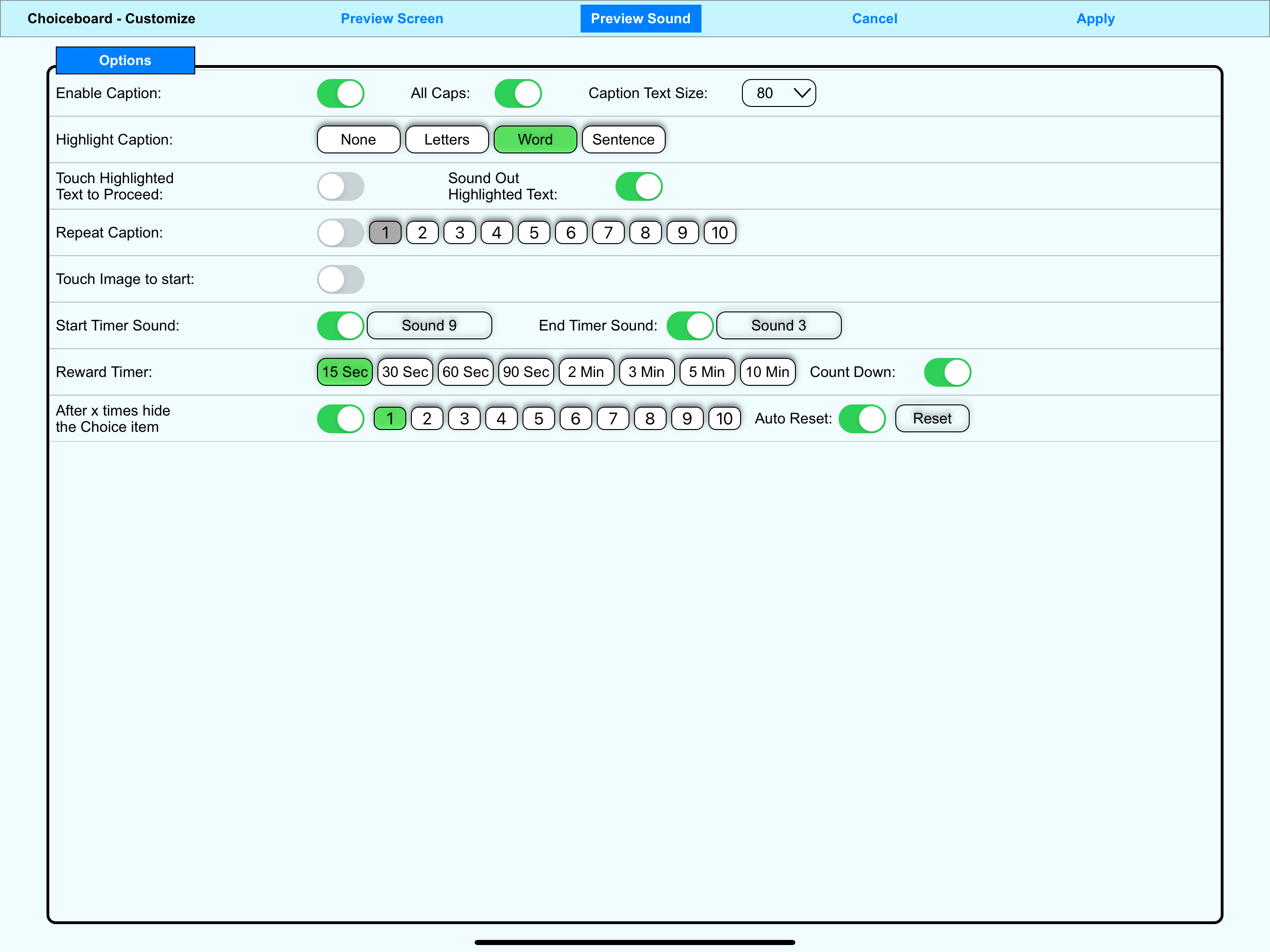The width and height of the screenshot is (1270, 952).
Task: Set Repeat Caption count to 8
Action: (645, 232)
